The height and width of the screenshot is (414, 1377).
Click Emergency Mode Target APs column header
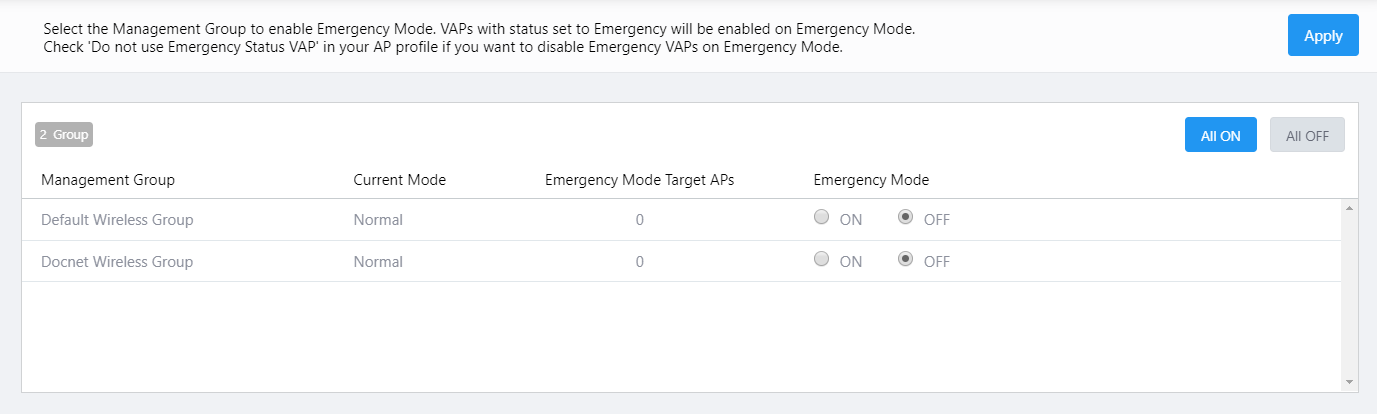tap(639, 180)
